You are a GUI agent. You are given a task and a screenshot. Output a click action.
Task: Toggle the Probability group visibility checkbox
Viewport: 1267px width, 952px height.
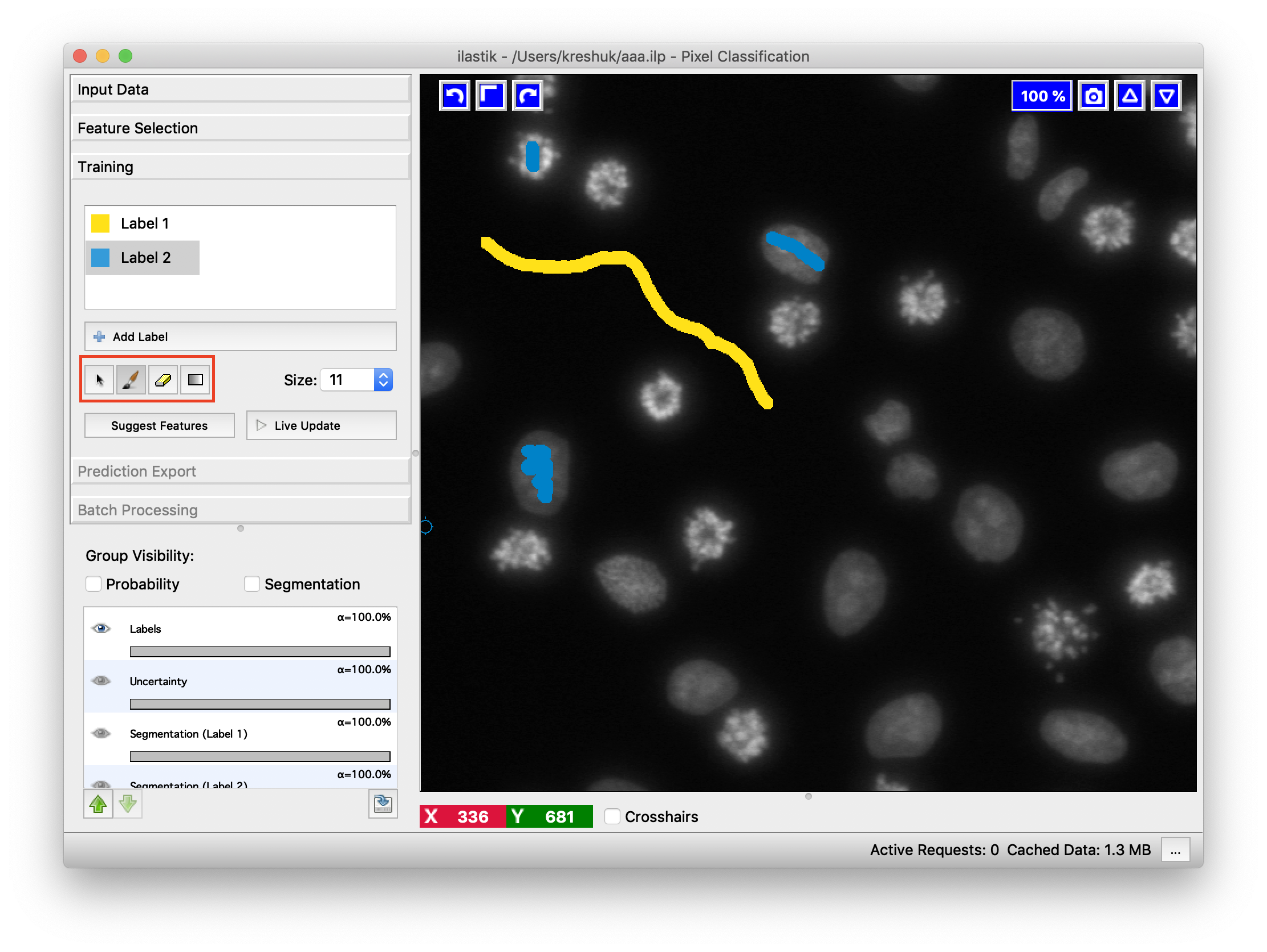(94, 585)
